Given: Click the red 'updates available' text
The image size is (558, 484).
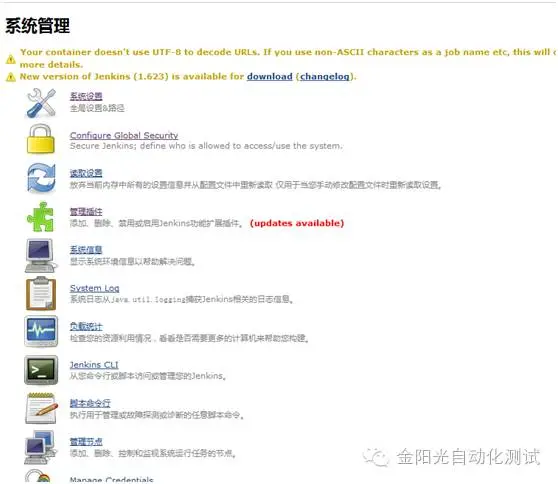Looking at the screenshot, I should coord(297,223).
